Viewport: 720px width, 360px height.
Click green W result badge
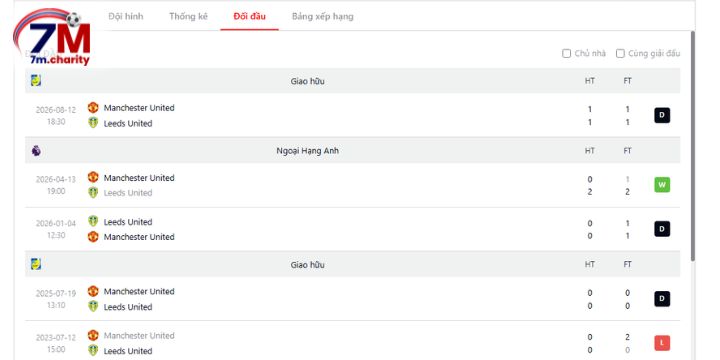point(662,185)
